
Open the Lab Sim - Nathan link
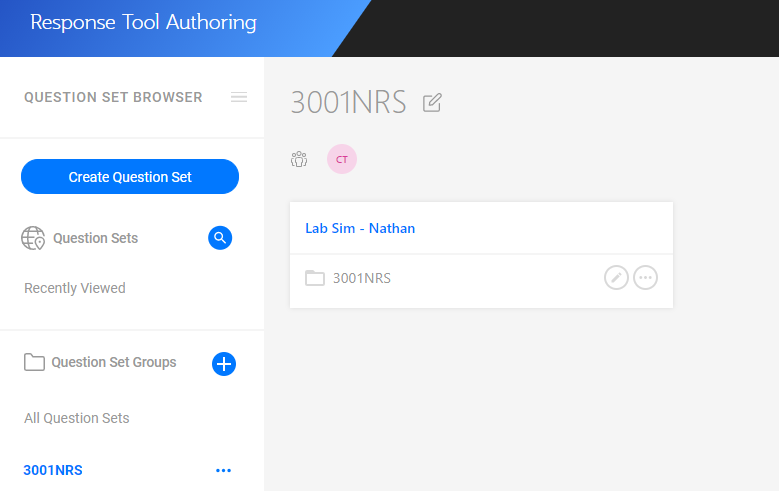(x=360, y=228)
